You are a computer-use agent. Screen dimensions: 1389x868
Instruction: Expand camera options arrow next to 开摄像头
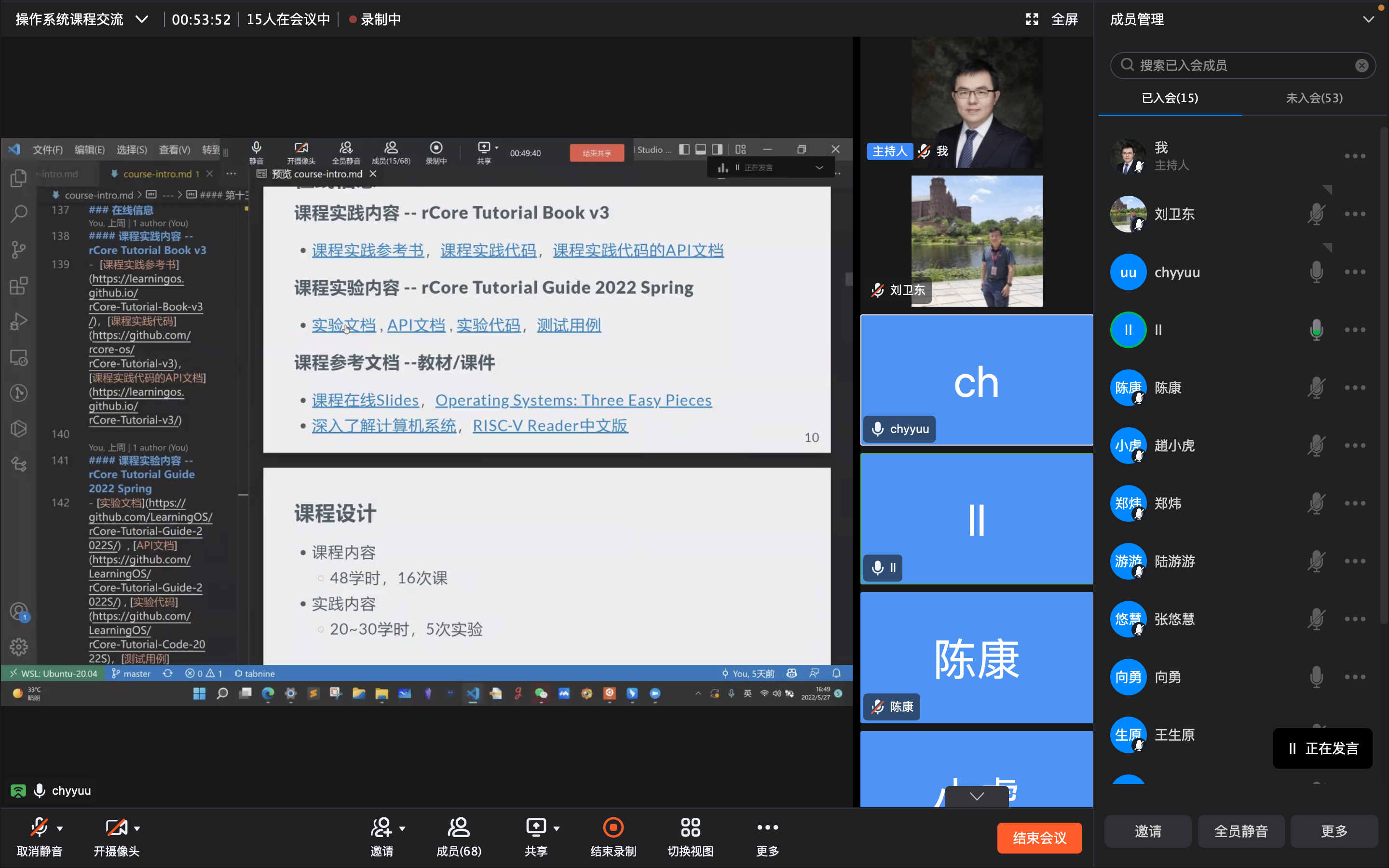tap(136, 828)
